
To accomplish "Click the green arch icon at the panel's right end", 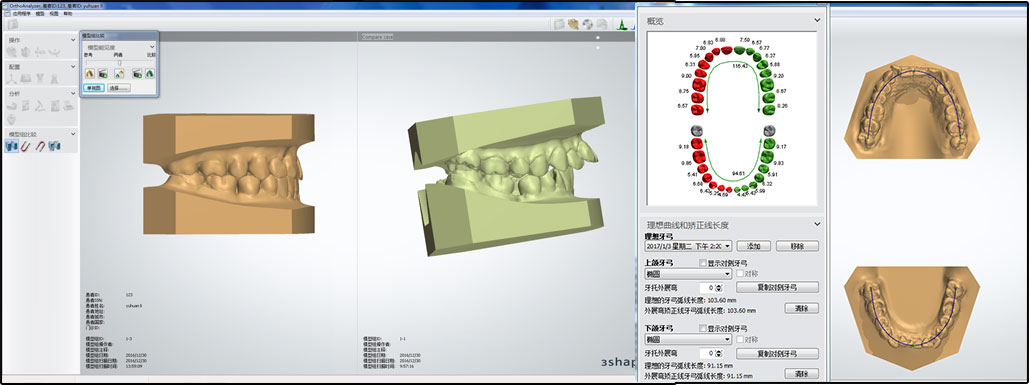I will tap(150, 73).
